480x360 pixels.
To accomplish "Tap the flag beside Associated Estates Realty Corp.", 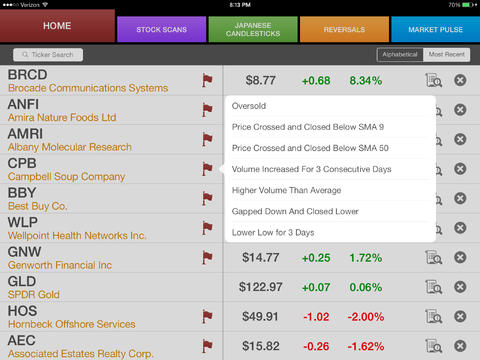I will click(207, 346).
